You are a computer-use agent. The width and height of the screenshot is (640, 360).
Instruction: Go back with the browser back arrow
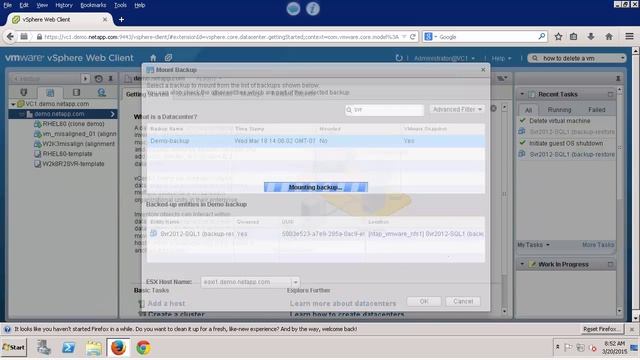(10, 37)
